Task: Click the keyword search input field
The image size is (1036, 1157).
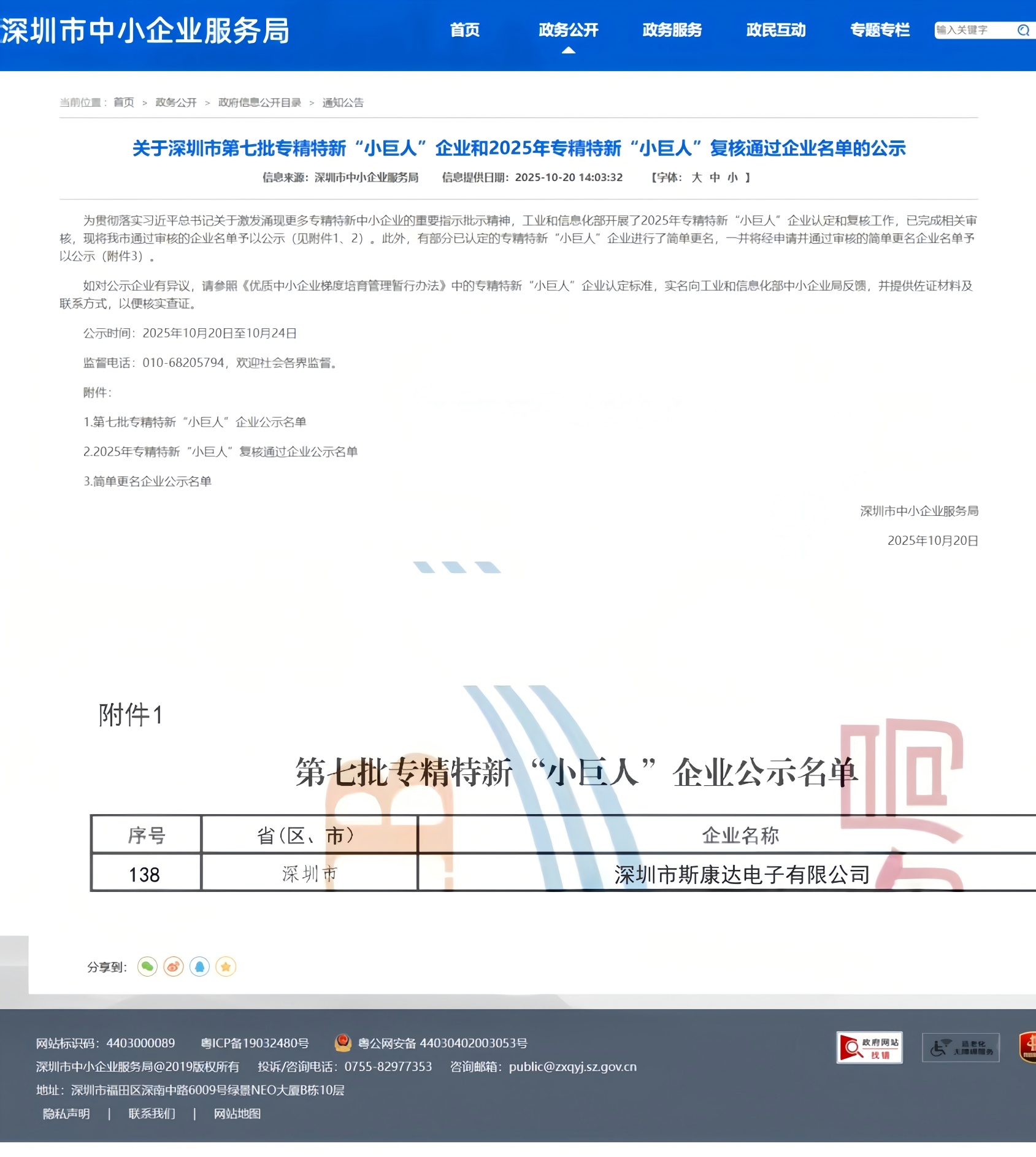Action: click(969, 29)
